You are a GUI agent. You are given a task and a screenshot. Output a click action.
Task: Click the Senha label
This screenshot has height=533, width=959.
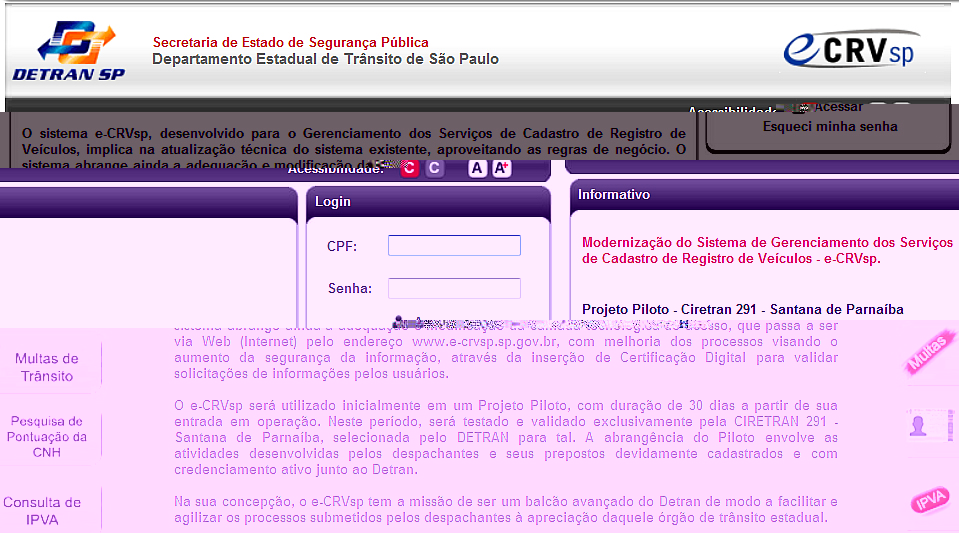coord(350,288)
